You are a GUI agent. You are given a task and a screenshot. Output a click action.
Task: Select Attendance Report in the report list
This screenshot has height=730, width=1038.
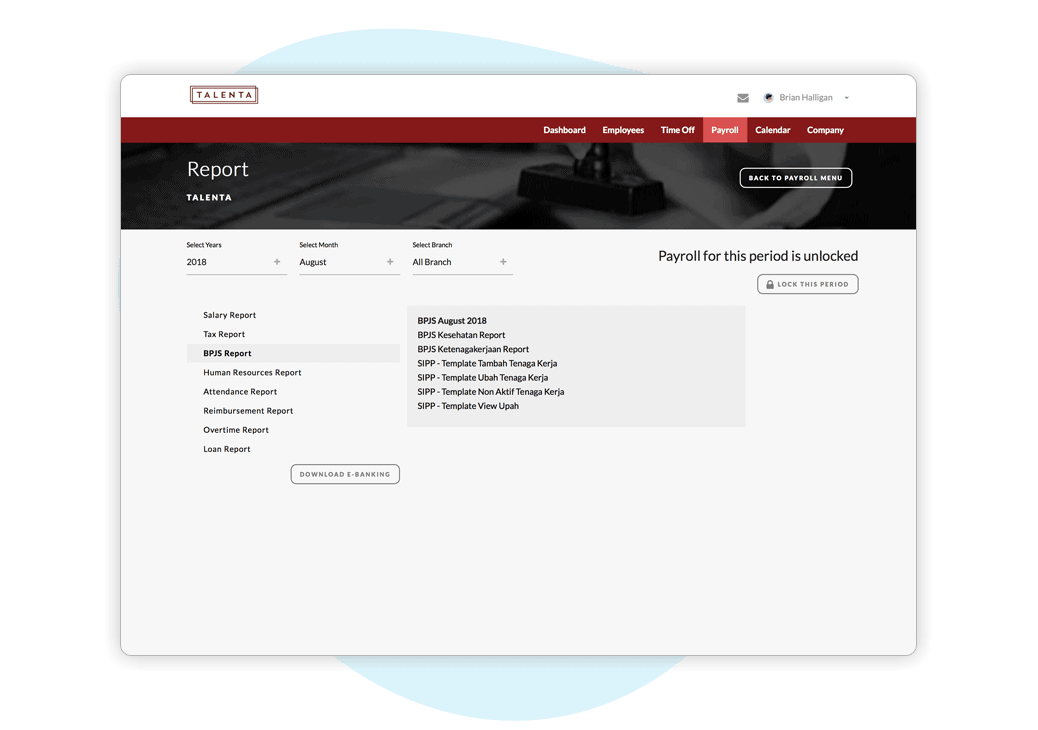click(x=240, y=392)
